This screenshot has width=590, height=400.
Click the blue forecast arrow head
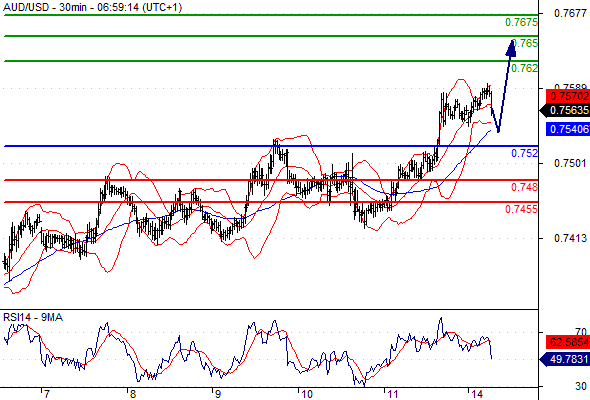pos(511,49)
